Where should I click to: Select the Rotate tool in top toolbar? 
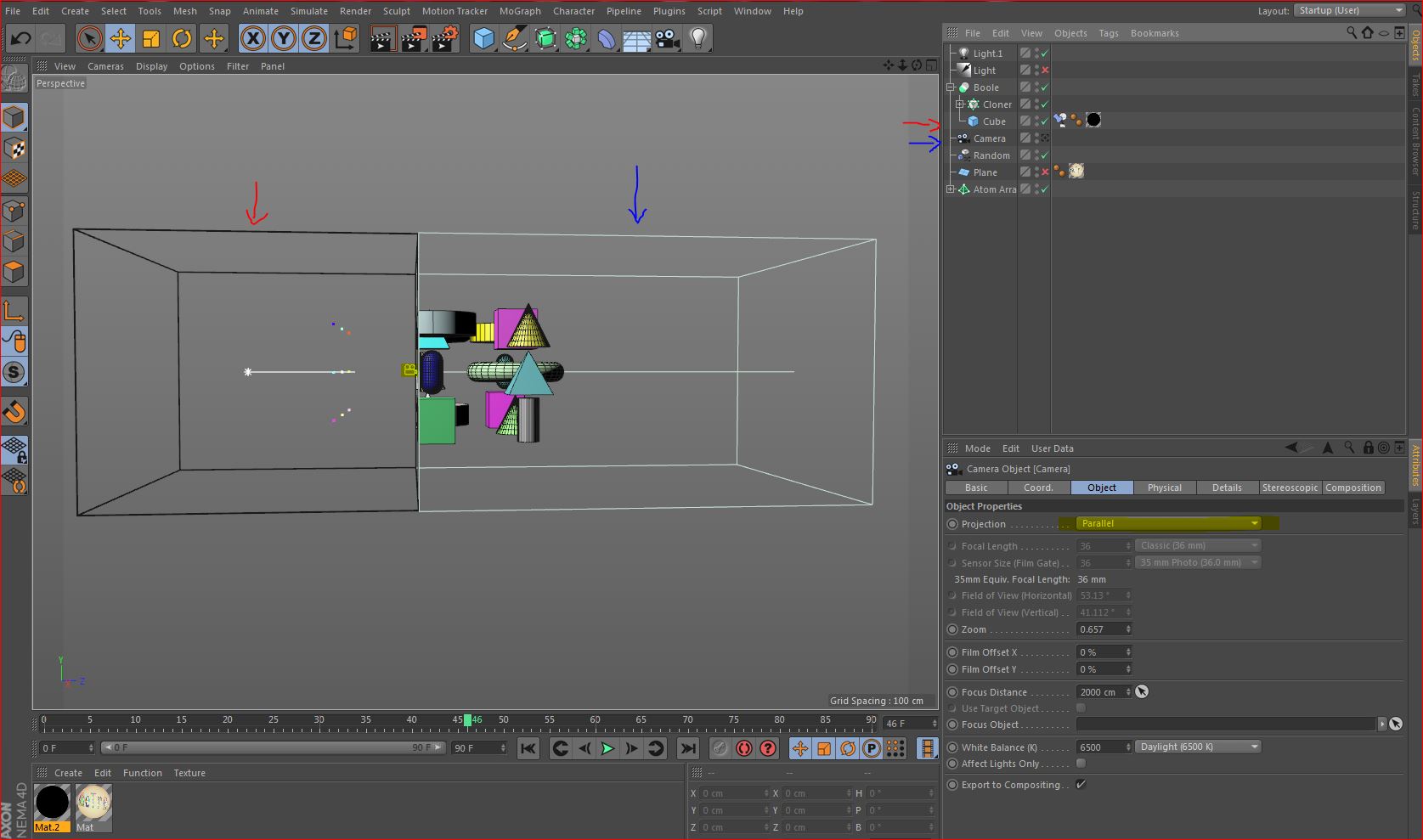pyautogui.click(x=182, y=38)
